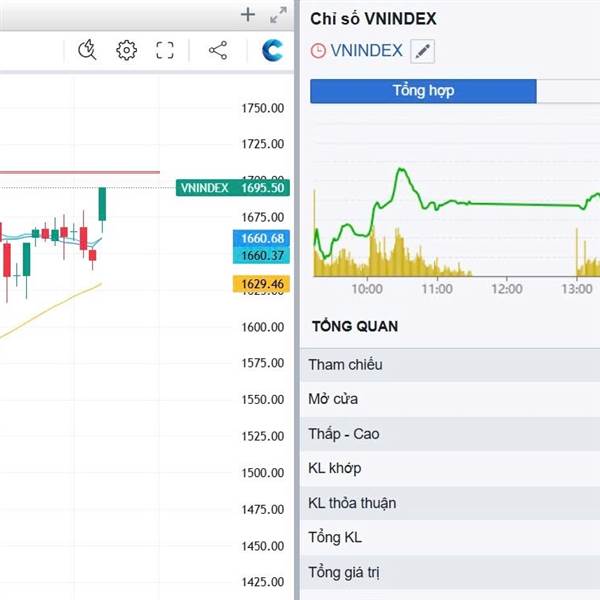The height and width of the screenshot is (600, 600).
Task: Click the cyan 1660.37 indicator label
Action: coord(261,256)
